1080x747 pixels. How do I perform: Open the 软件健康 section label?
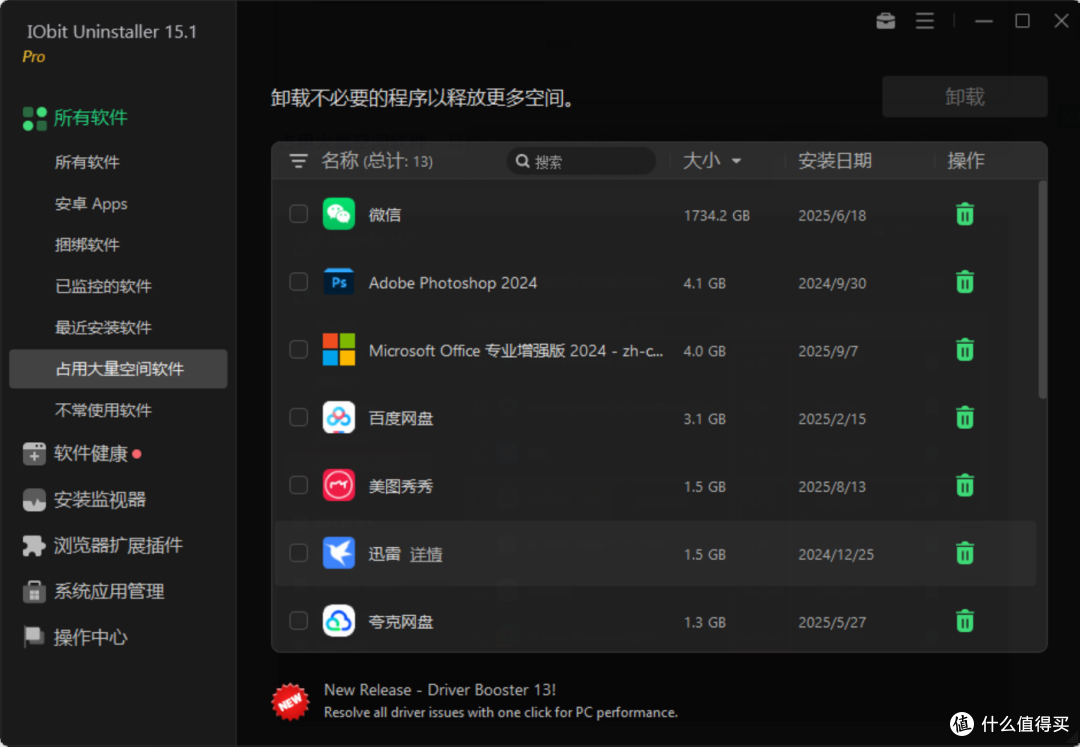91,454
